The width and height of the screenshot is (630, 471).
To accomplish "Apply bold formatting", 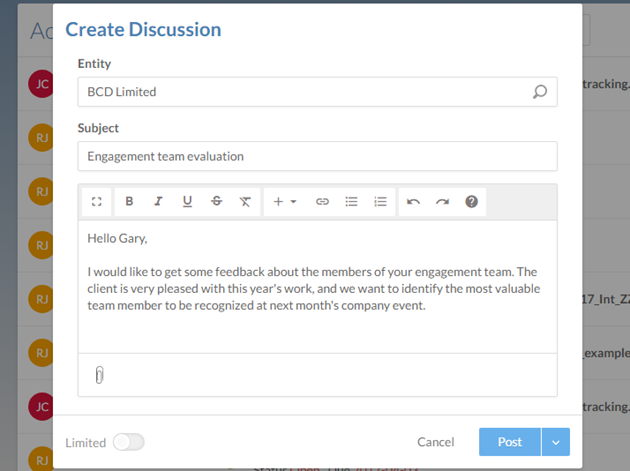I will point(129,201).
